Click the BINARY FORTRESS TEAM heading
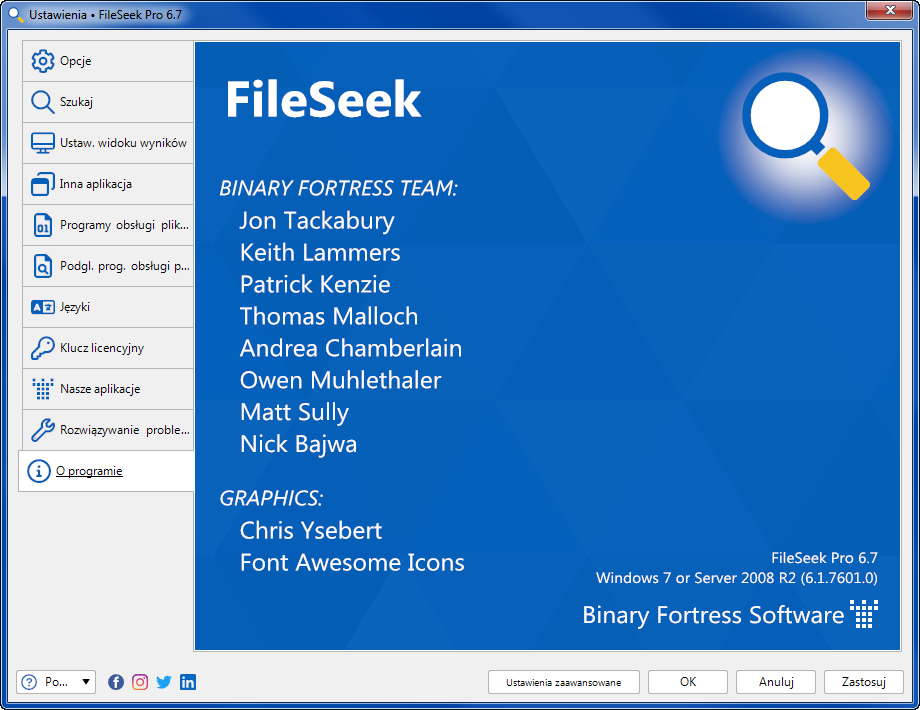This screenshot has height=710, width=920. 338,188
